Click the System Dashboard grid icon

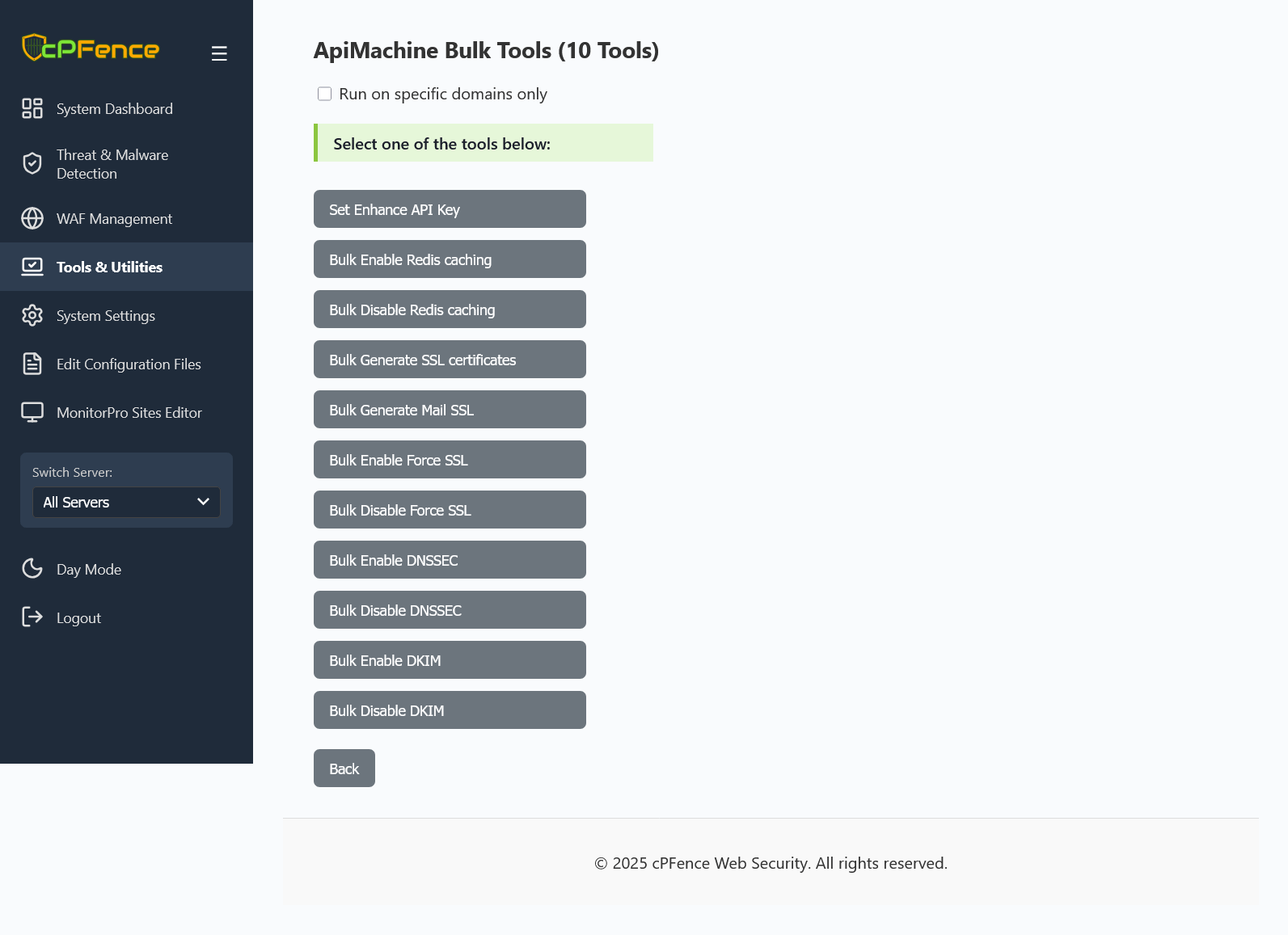point(32,108)
